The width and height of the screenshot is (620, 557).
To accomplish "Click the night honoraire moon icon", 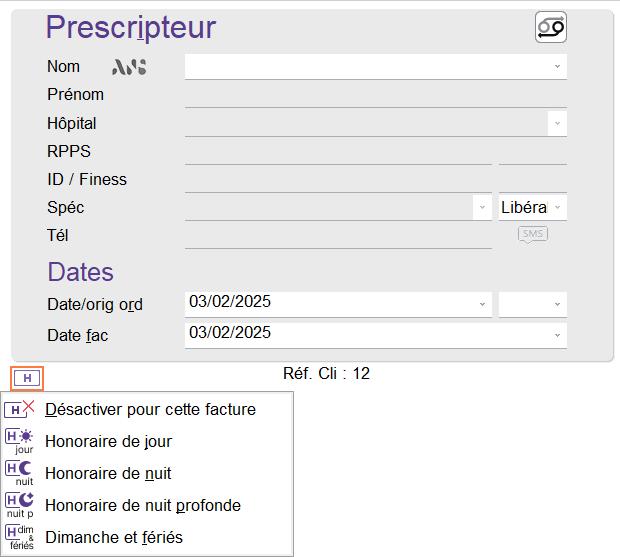I will coord(20,473).
